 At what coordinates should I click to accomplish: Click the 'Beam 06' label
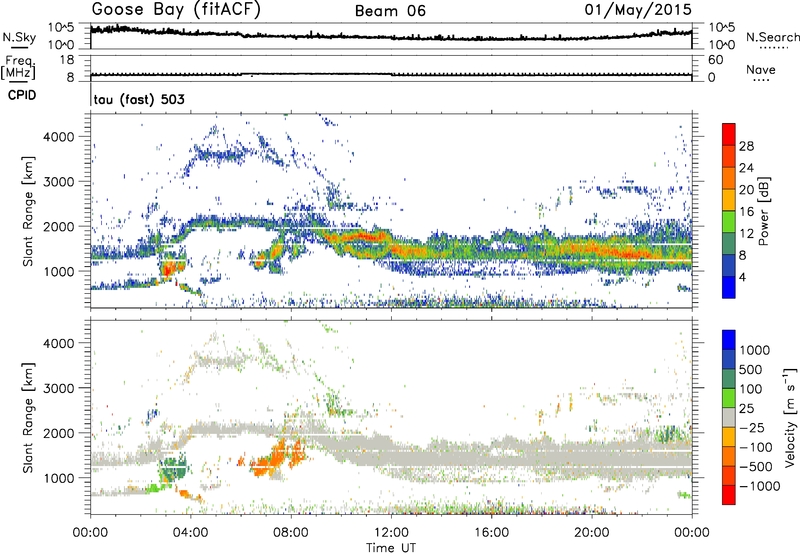tap(390, 11)
